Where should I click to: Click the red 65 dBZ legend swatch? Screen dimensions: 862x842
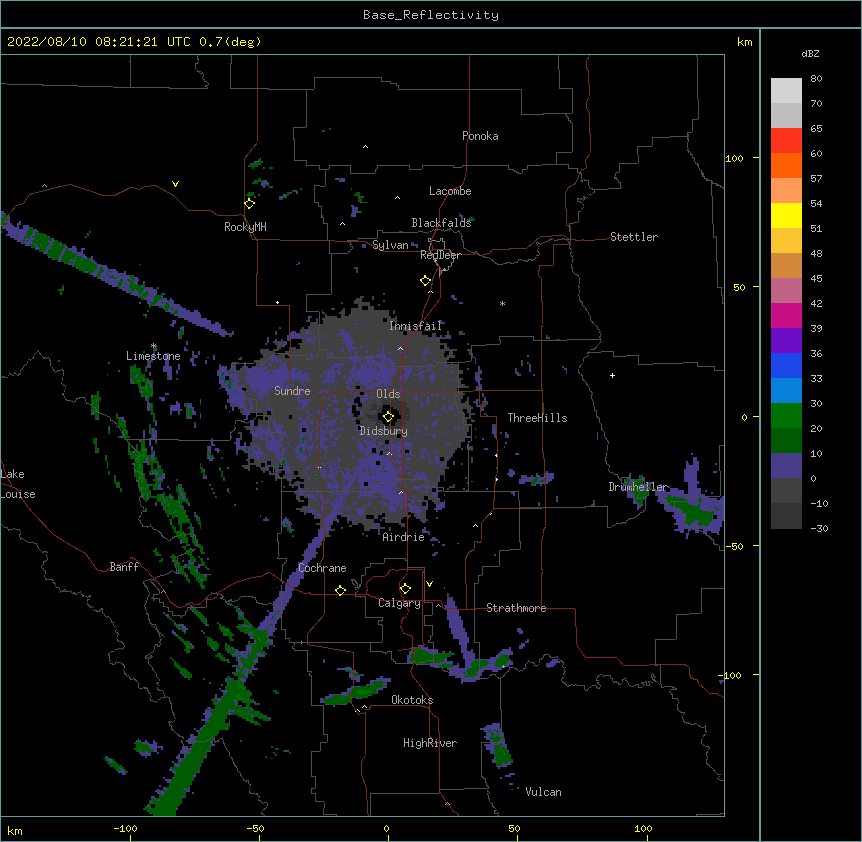click(x=786, y=140)
